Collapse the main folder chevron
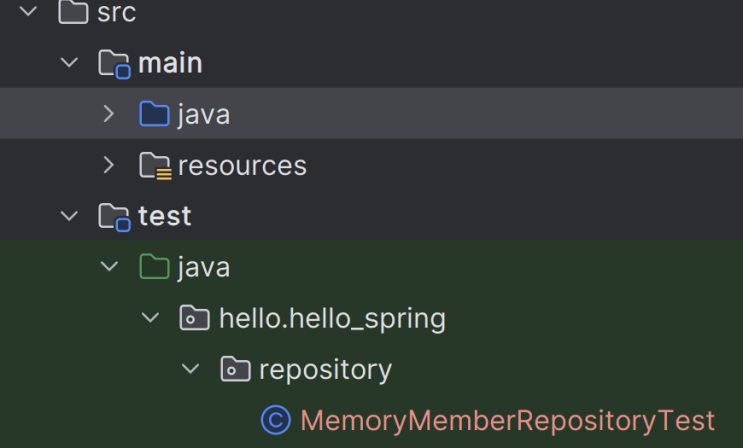The width and height of the screenshot is (743, 448). click(69, 64)
